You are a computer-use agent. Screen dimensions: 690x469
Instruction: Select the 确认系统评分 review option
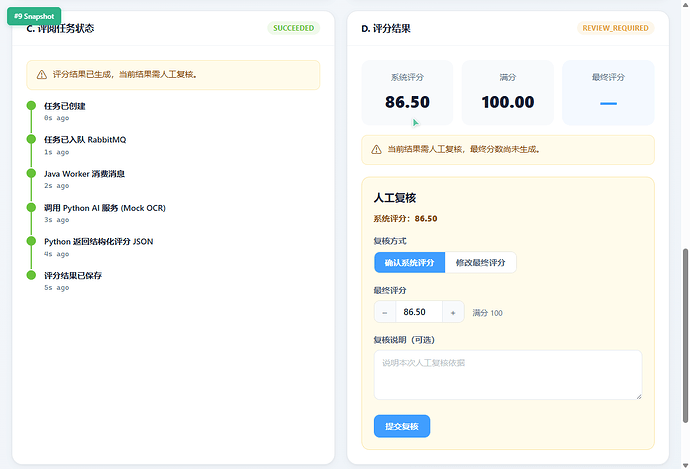tap(409, 263)
